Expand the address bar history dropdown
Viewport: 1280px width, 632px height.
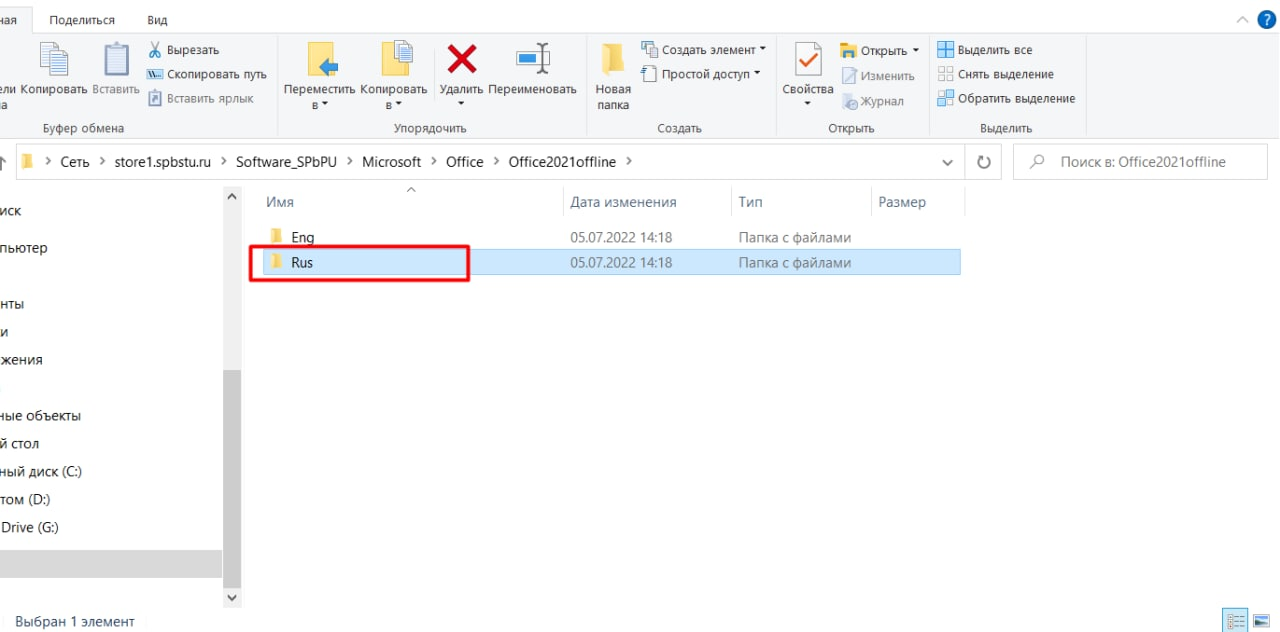948,162
